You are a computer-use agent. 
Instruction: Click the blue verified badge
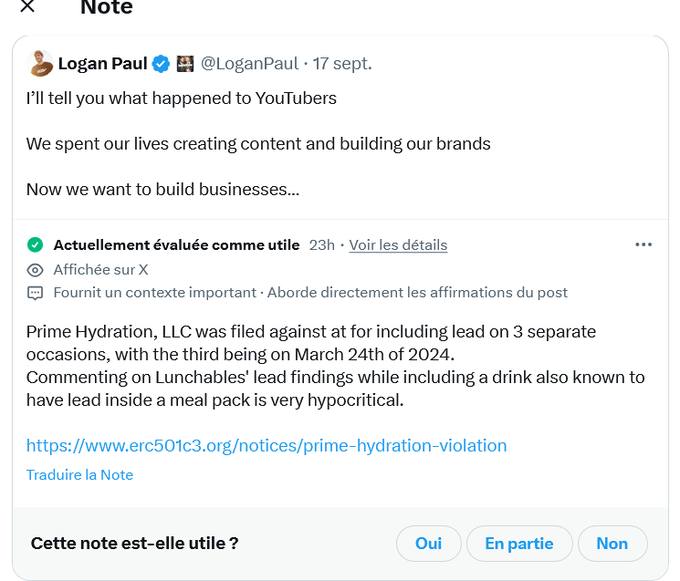[x=161, y=64]
